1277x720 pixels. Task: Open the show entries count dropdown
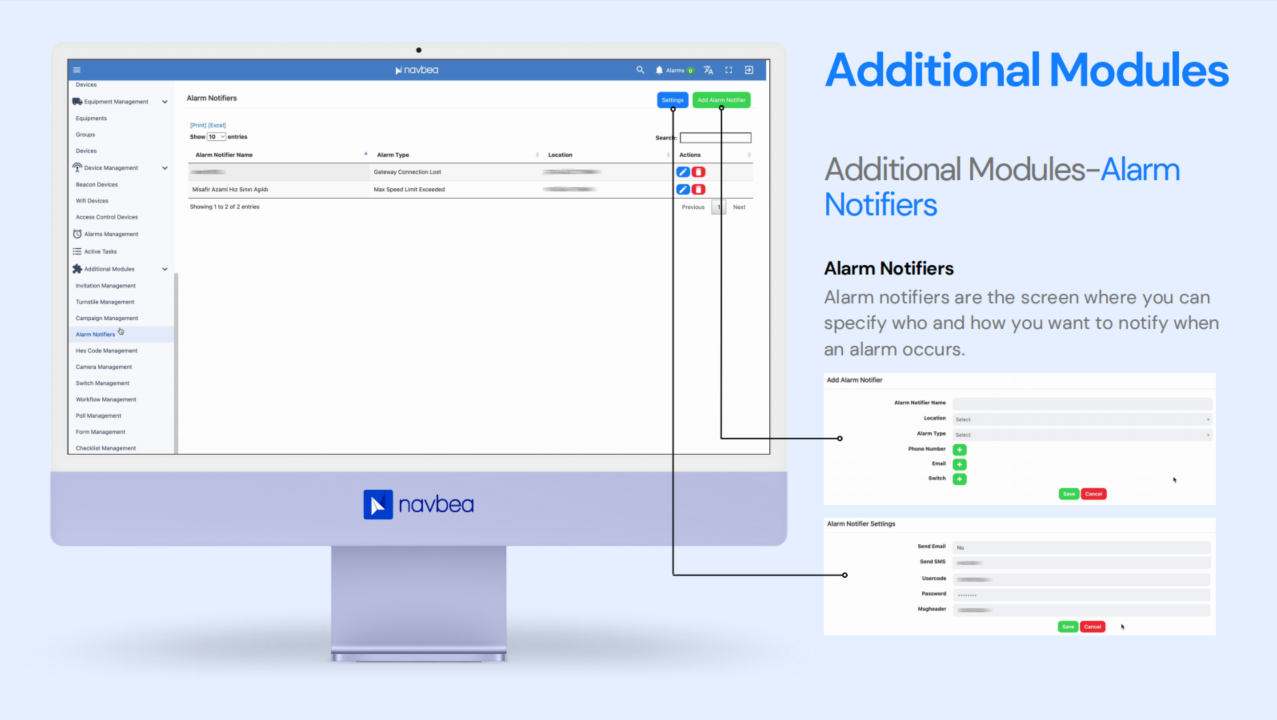(216, 136)
